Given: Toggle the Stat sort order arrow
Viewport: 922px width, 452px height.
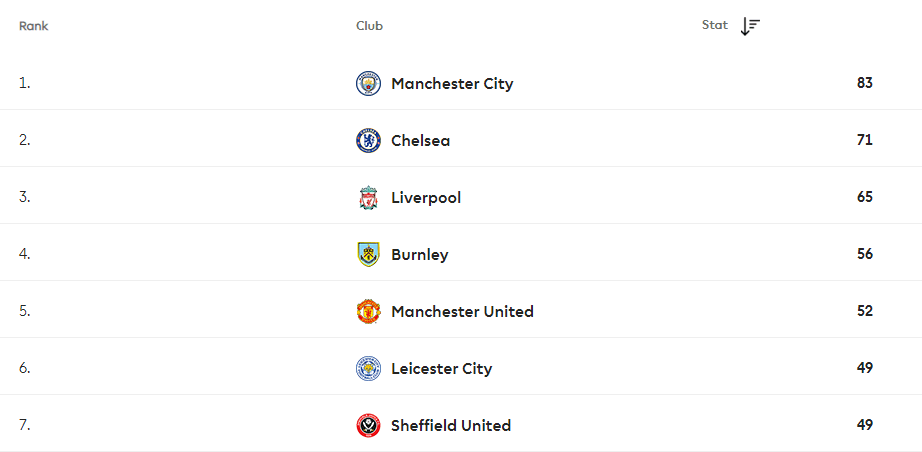Looking at the screenshot, I should (x=750, y=26).
